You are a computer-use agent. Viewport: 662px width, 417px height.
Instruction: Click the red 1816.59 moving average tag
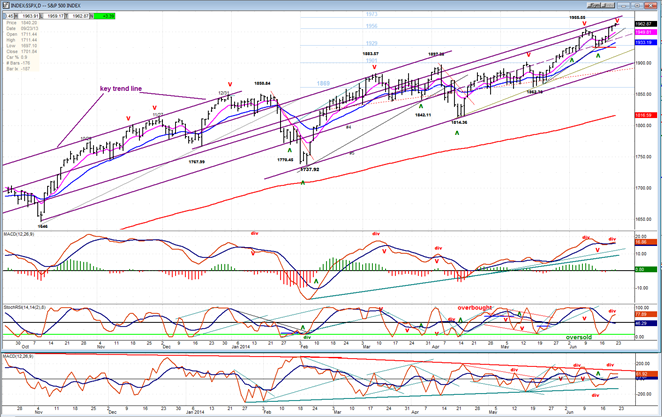(x=646, y=115)
